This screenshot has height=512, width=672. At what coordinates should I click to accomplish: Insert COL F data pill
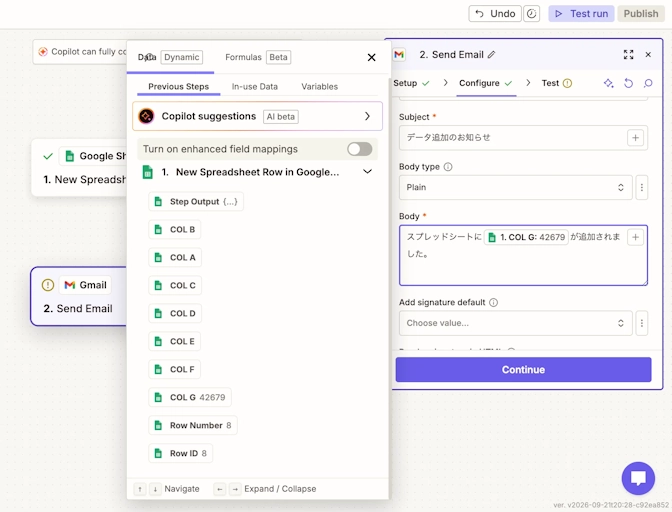point(174,369)
